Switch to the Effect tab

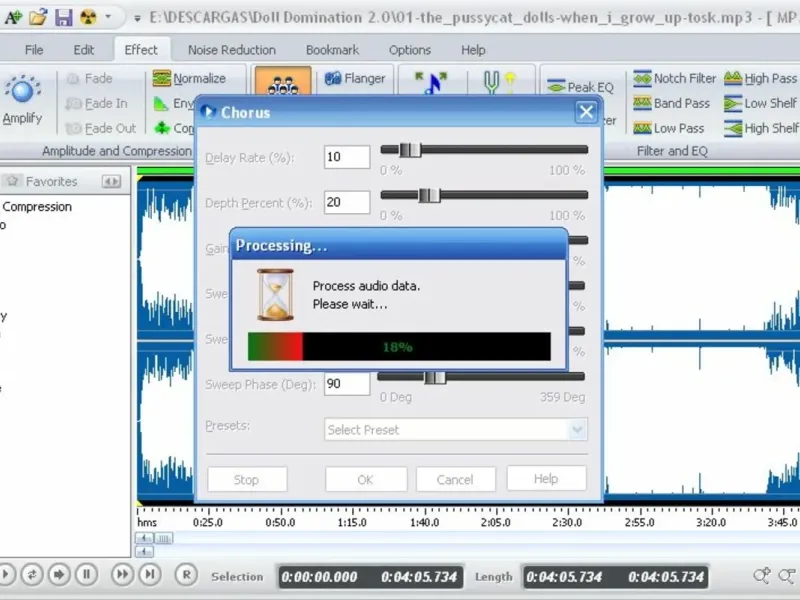(141, 50)
